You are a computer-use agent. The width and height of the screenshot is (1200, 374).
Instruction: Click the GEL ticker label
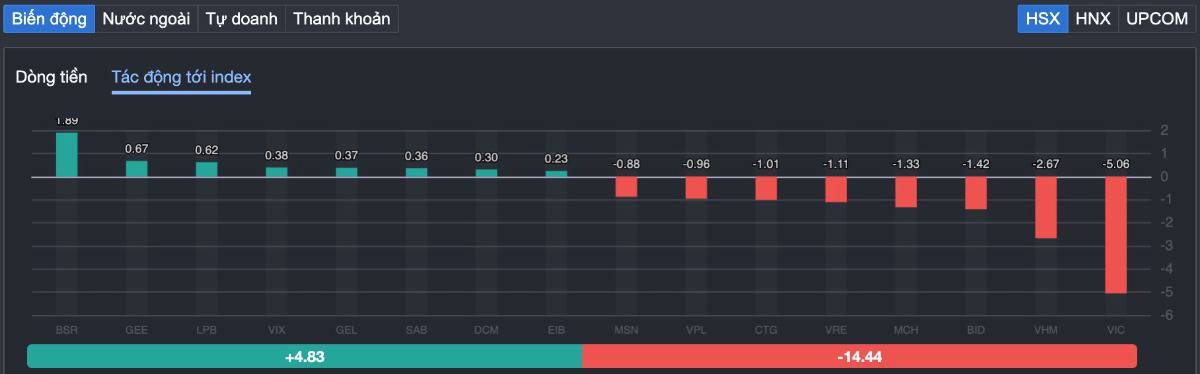[347, 329]
